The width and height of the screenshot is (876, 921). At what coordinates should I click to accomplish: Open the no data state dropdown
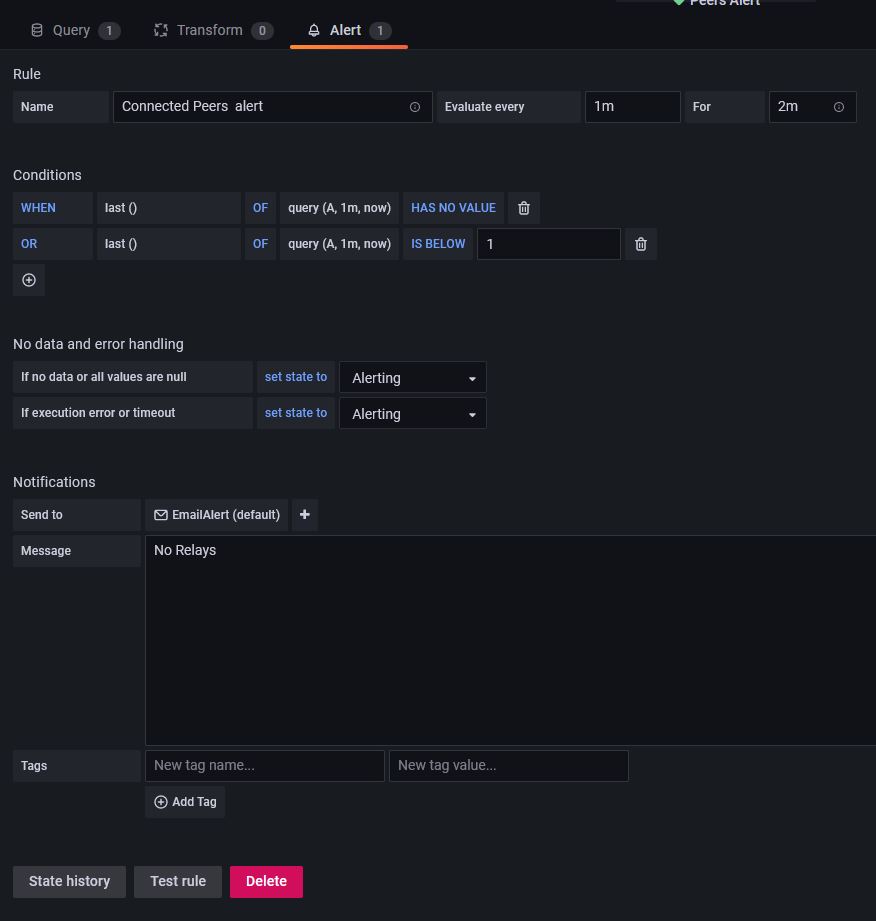pos(413,378)
